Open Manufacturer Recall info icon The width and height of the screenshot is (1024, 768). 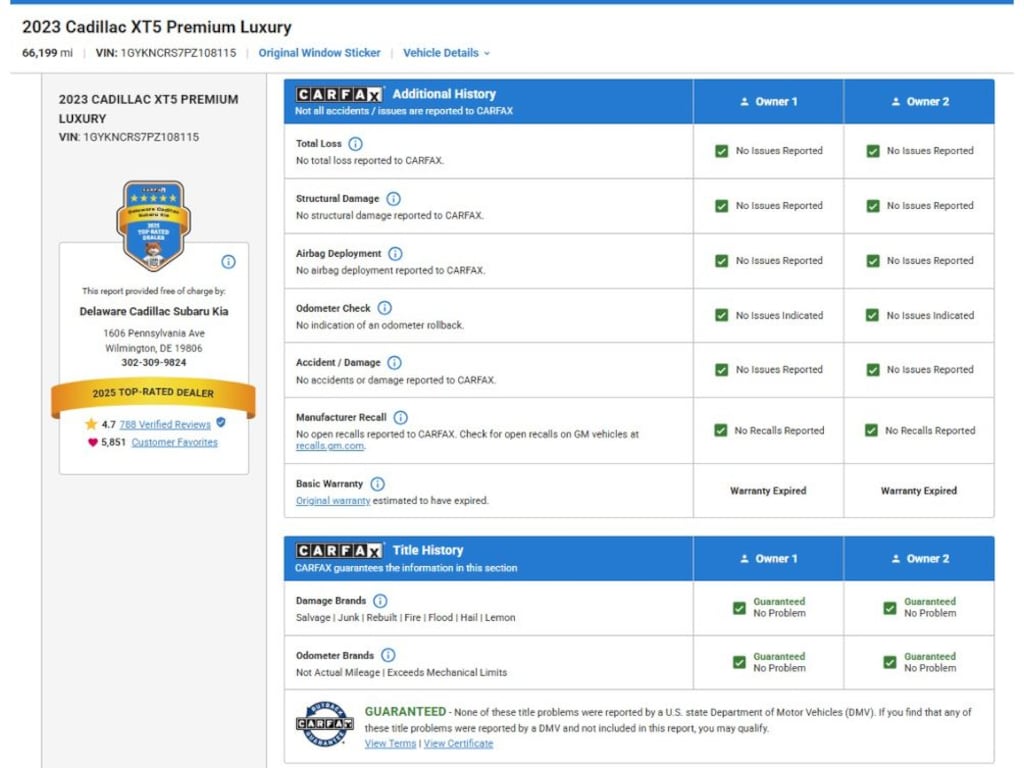point(401,417)
